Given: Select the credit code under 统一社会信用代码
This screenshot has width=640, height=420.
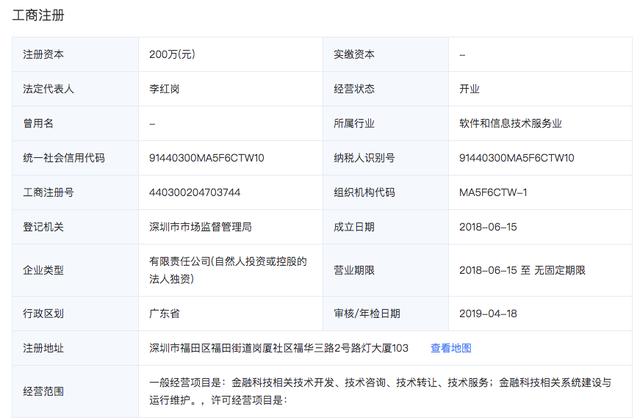Looking at the screenshot, I should tap(207, 158).
